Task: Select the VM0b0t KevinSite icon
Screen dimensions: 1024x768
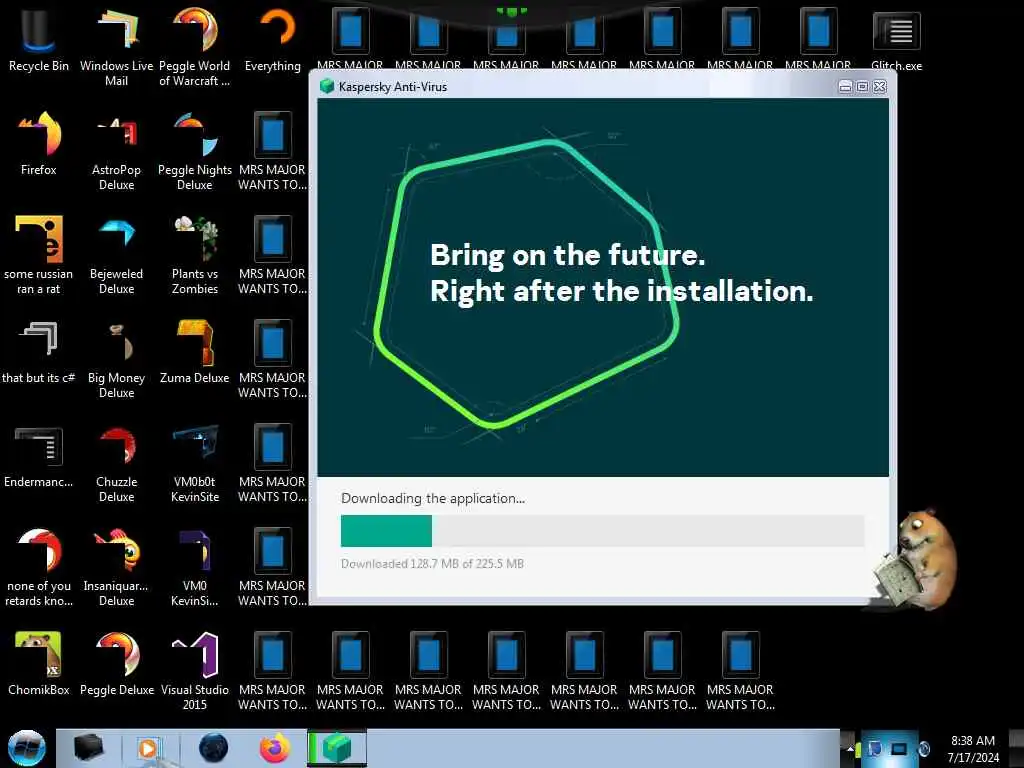Action: tap(195, 463)
